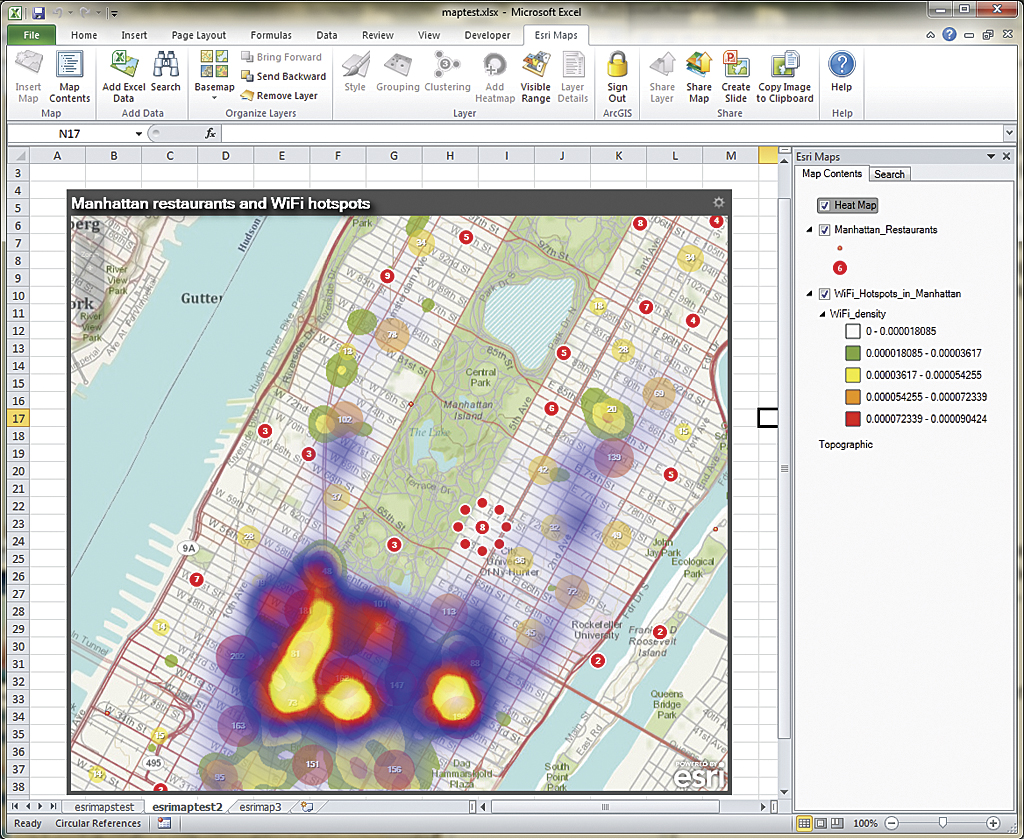
Task: Hide the WiFi_Hotspots_in_Manhattan layer checkbox
Action: click(824, 294)
